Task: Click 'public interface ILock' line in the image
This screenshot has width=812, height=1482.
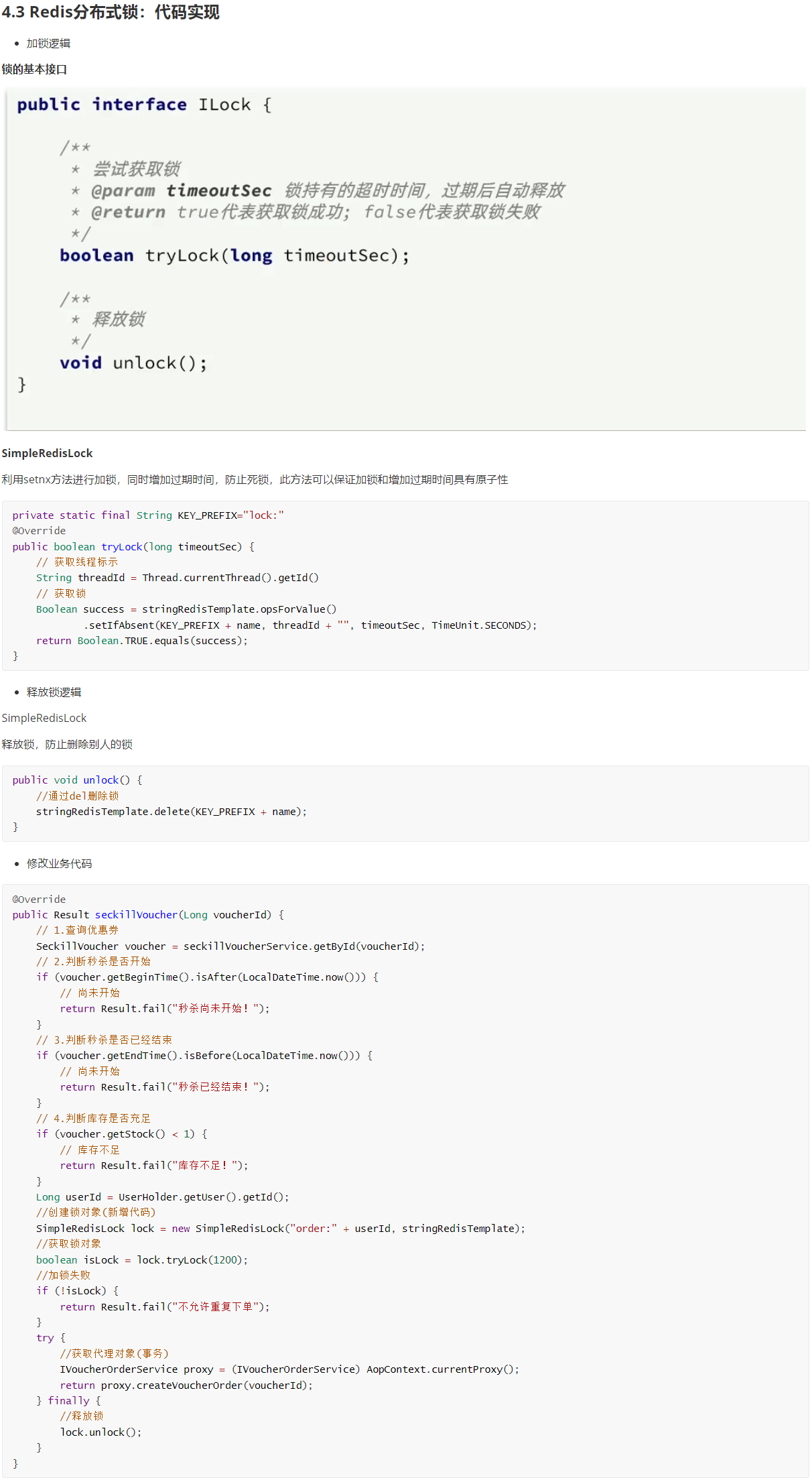Action: (x=143, y=105)
